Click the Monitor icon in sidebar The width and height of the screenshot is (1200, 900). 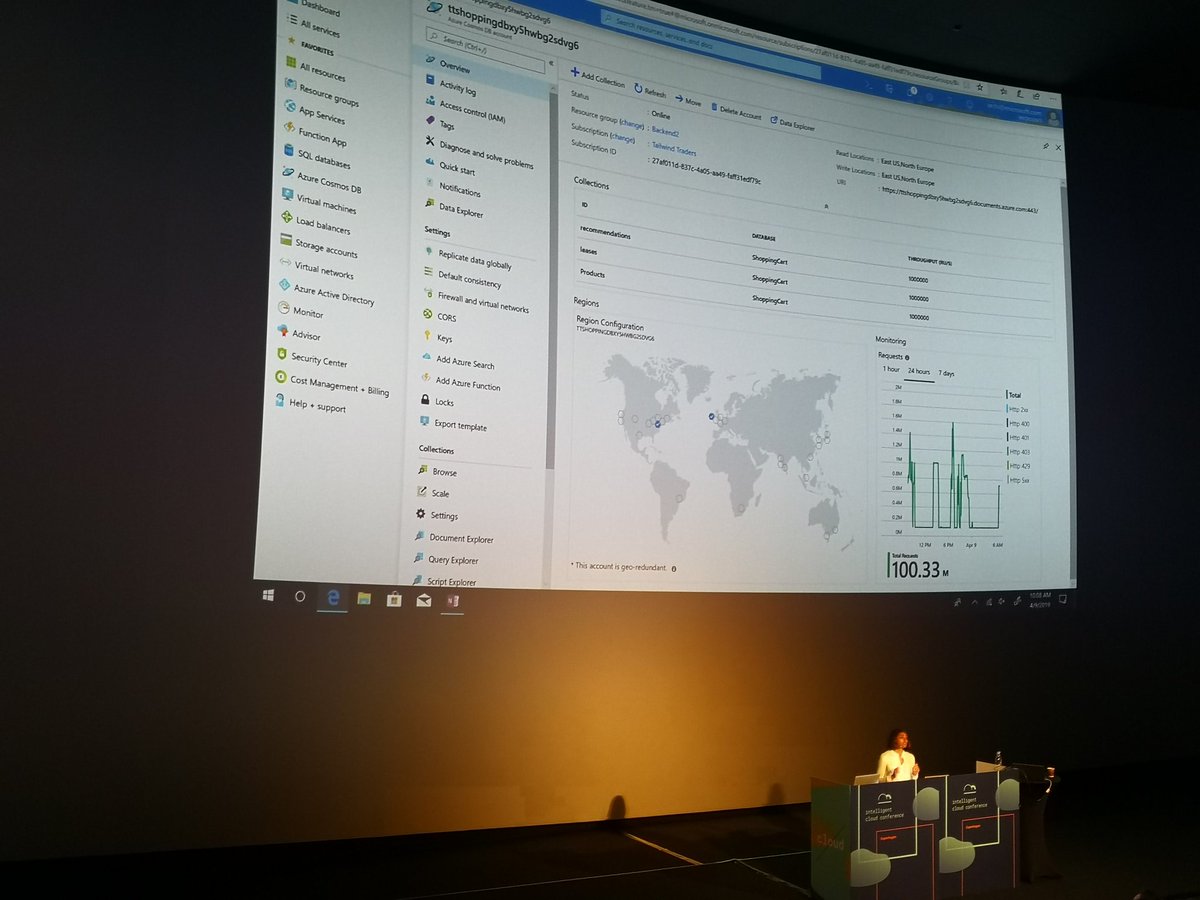click(284, 309)
